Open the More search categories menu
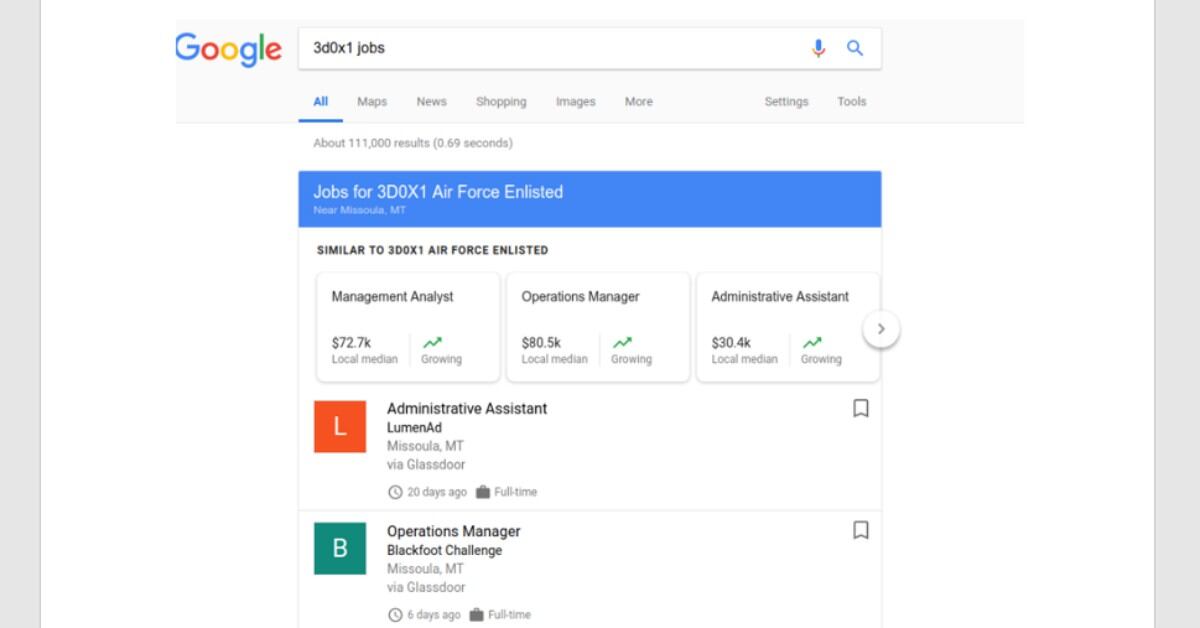 [638, 102]
